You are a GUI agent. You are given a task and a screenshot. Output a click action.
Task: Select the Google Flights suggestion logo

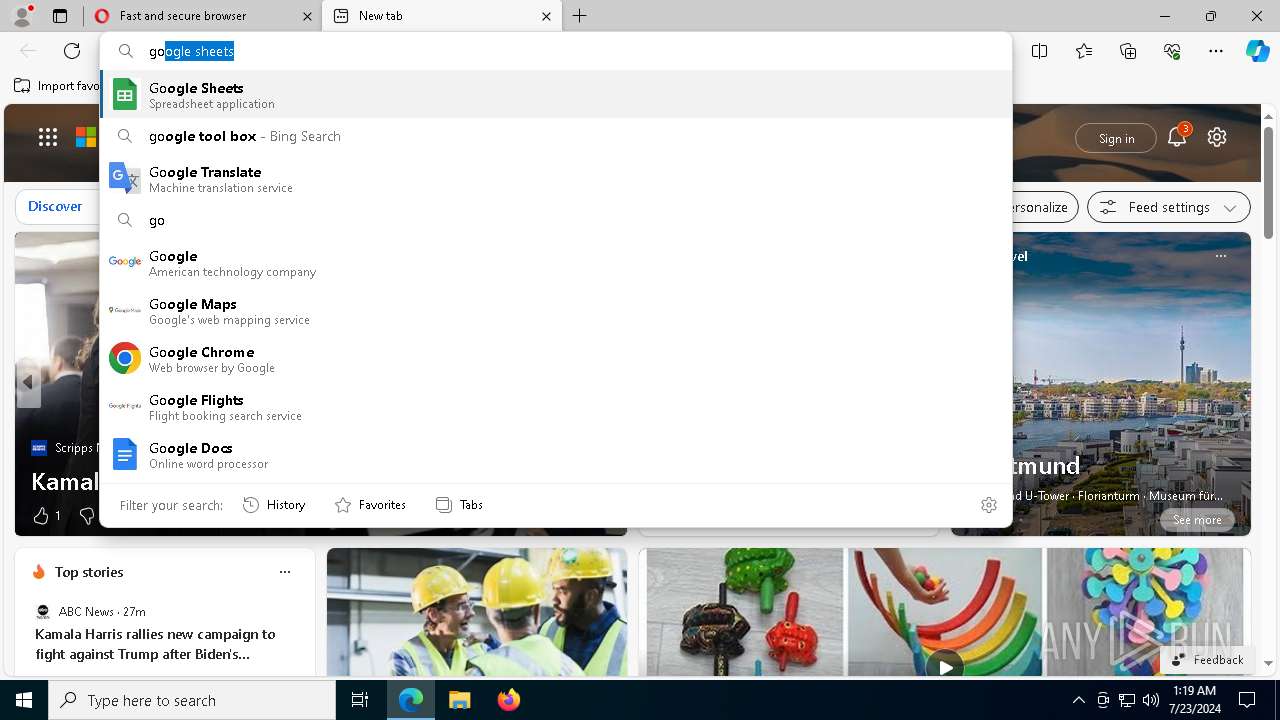click(x=125, y=406)
